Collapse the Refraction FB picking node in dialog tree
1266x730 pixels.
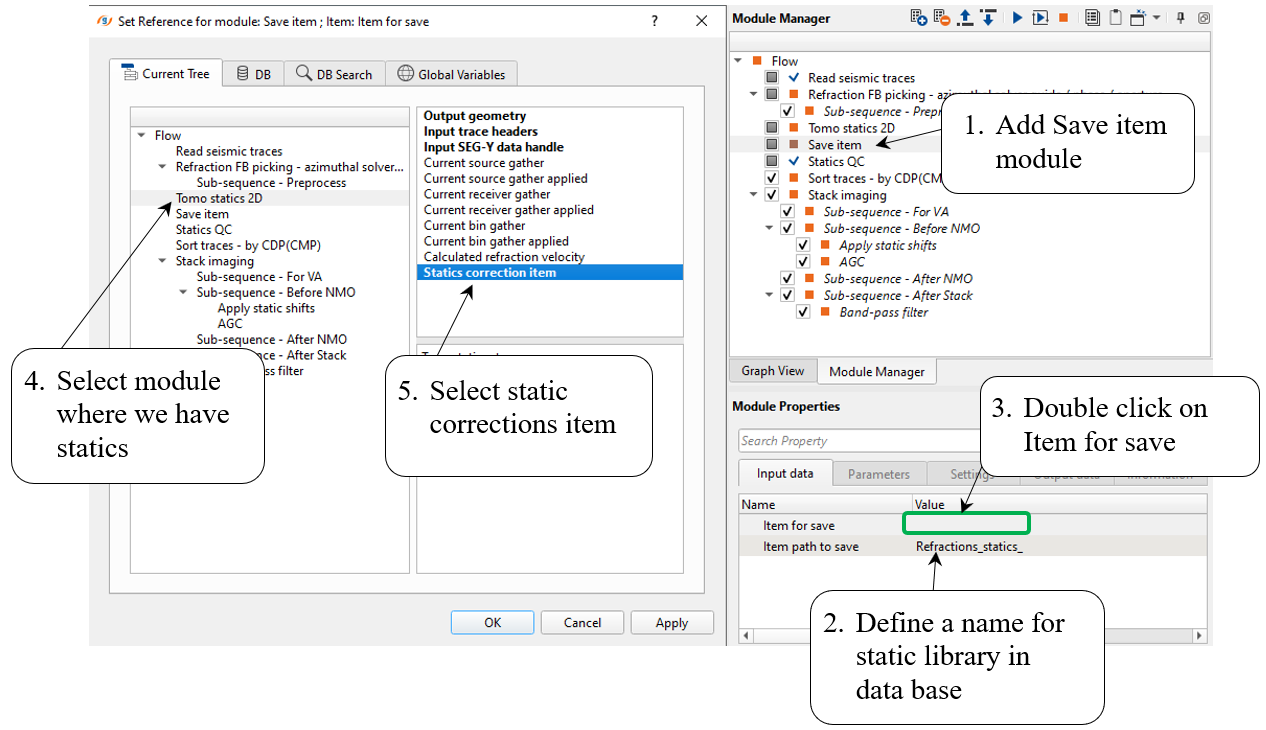coord(162,167)
